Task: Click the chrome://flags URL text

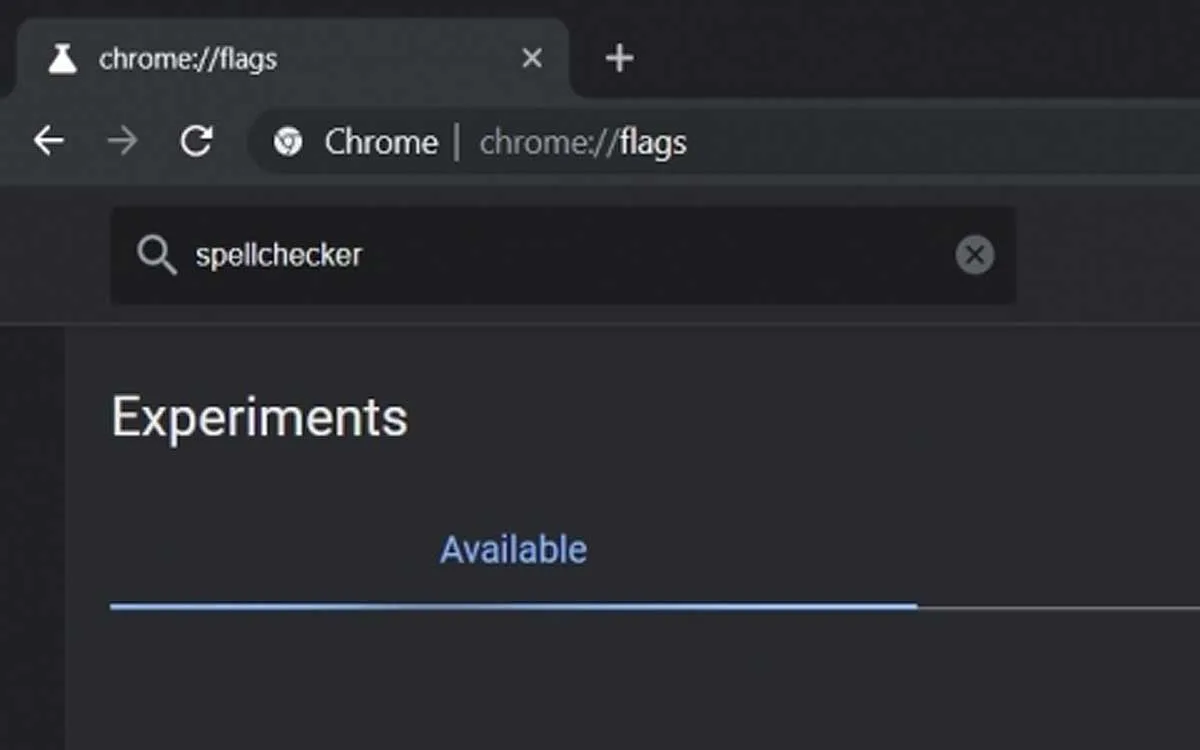Action: tap(583, 143)
